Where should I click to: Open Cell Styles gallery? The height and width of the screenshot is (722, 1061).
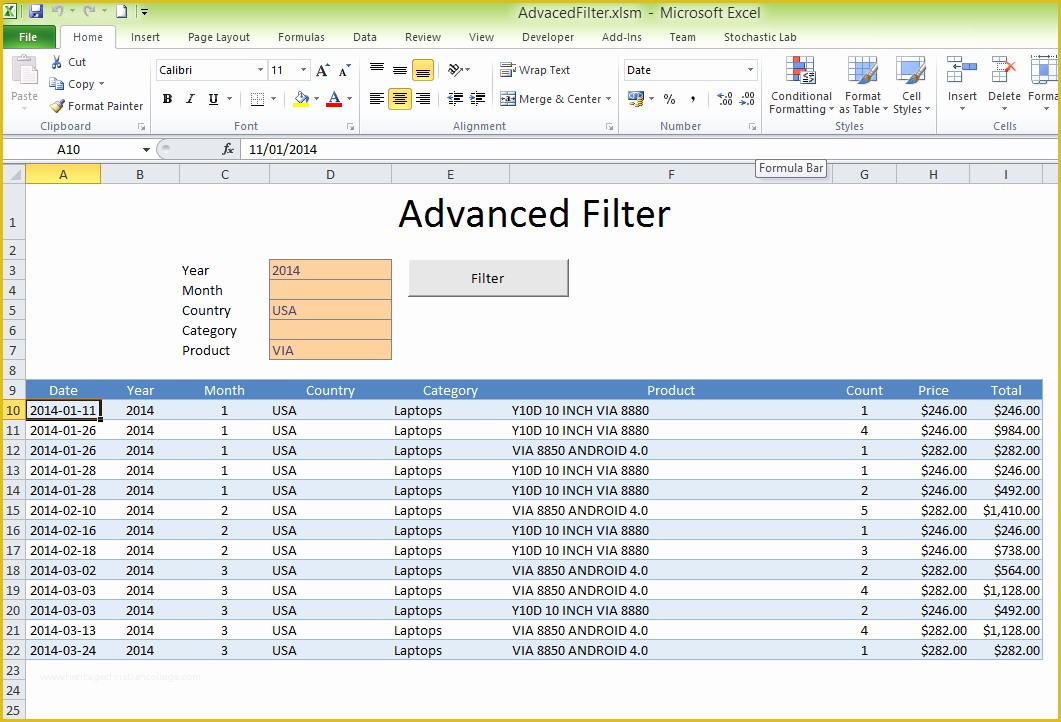point(911,85)
